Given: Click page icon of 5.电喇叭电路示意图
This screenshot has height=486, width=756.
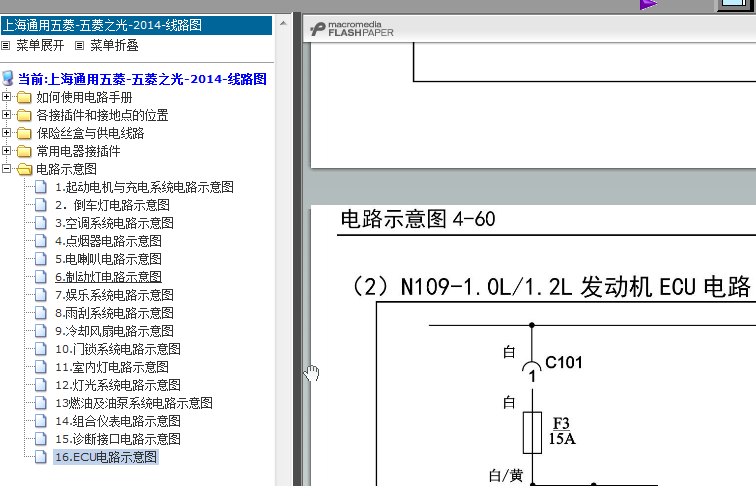Looking at the screenshot, I should coord(41,259).
